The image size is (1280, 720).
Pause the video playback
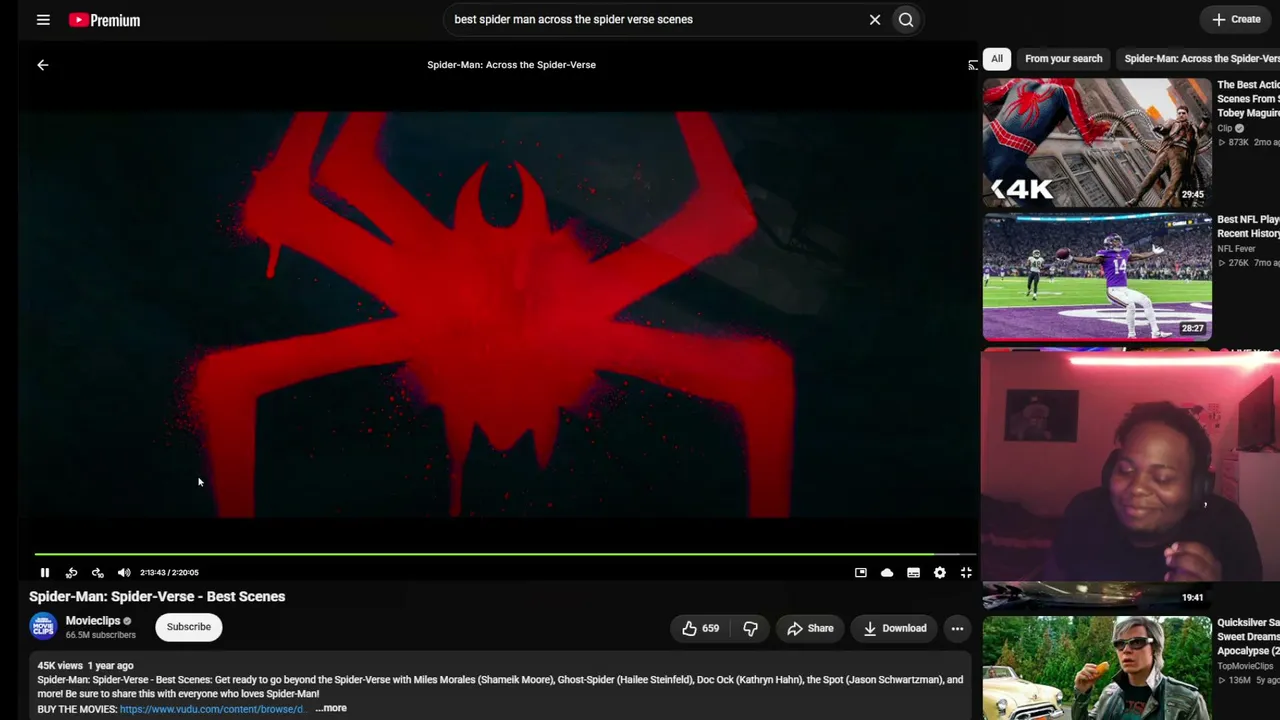45,573
